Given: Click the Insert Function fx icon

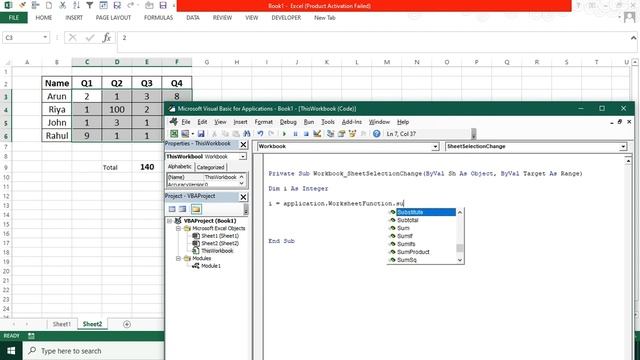Looking at the screenshot, I should click(107, 38).
